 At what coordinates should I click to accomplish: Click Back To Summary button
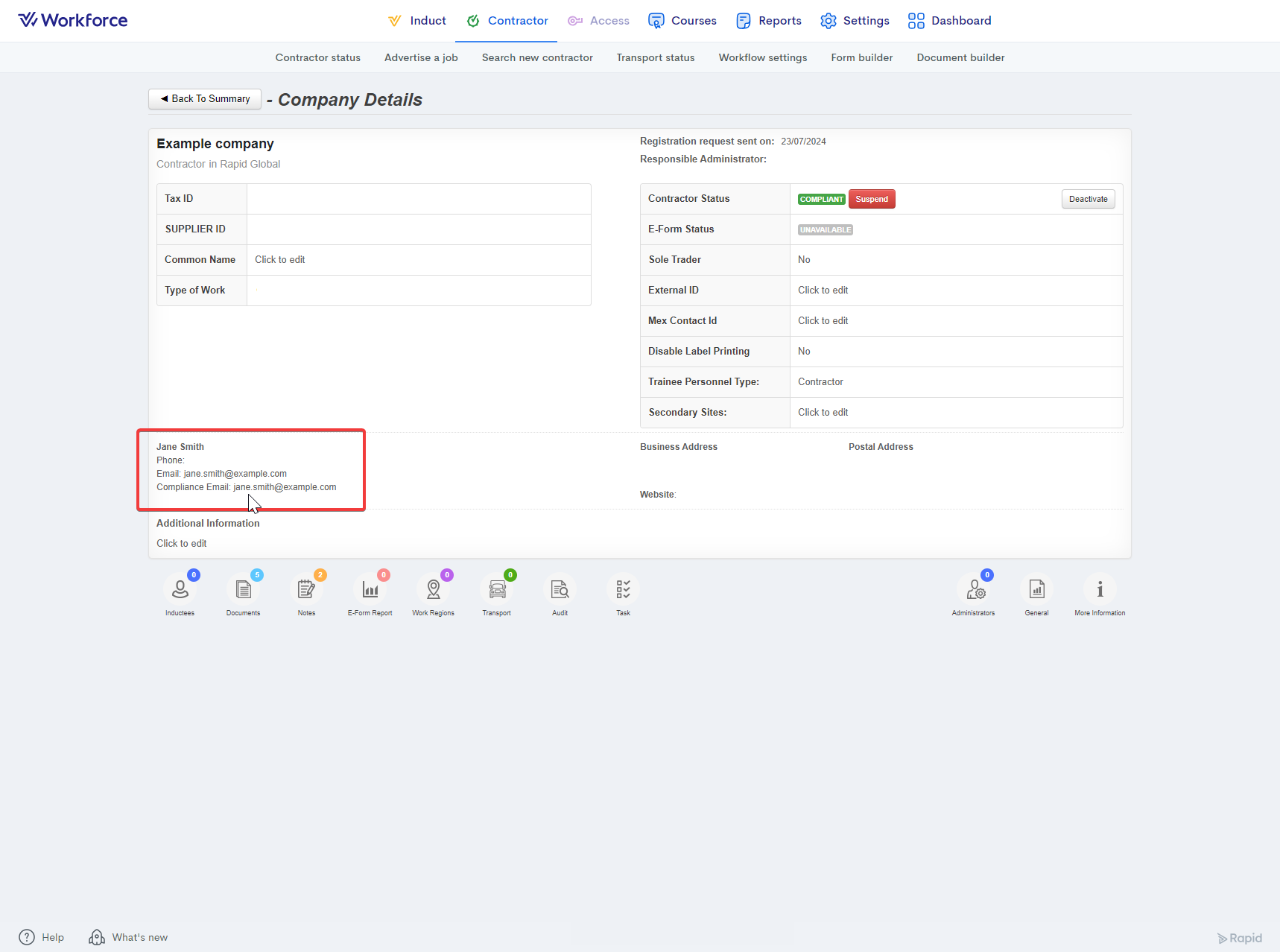(205, 99)
